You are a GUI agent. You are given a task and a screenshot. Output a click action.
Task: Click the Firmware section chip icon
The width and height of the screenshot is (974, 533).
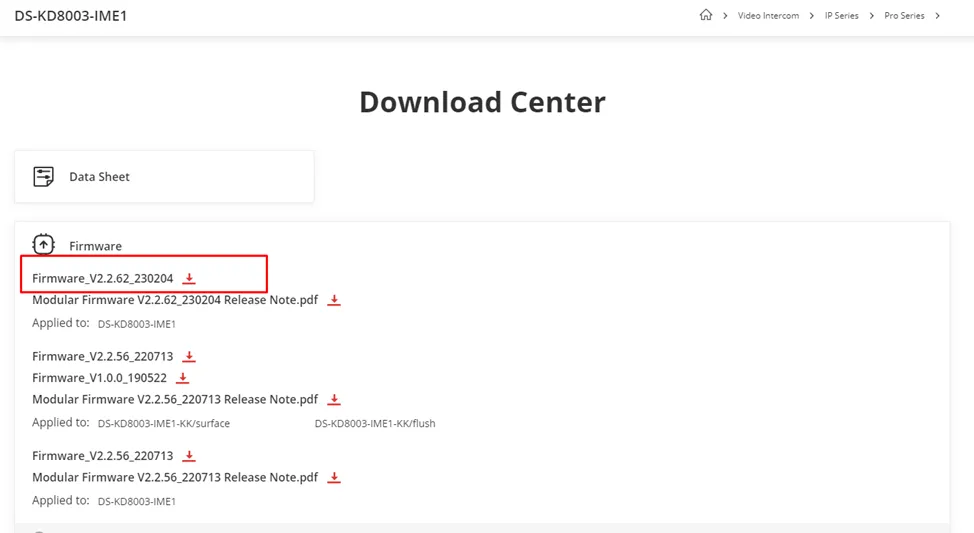(x=44, y=245)
